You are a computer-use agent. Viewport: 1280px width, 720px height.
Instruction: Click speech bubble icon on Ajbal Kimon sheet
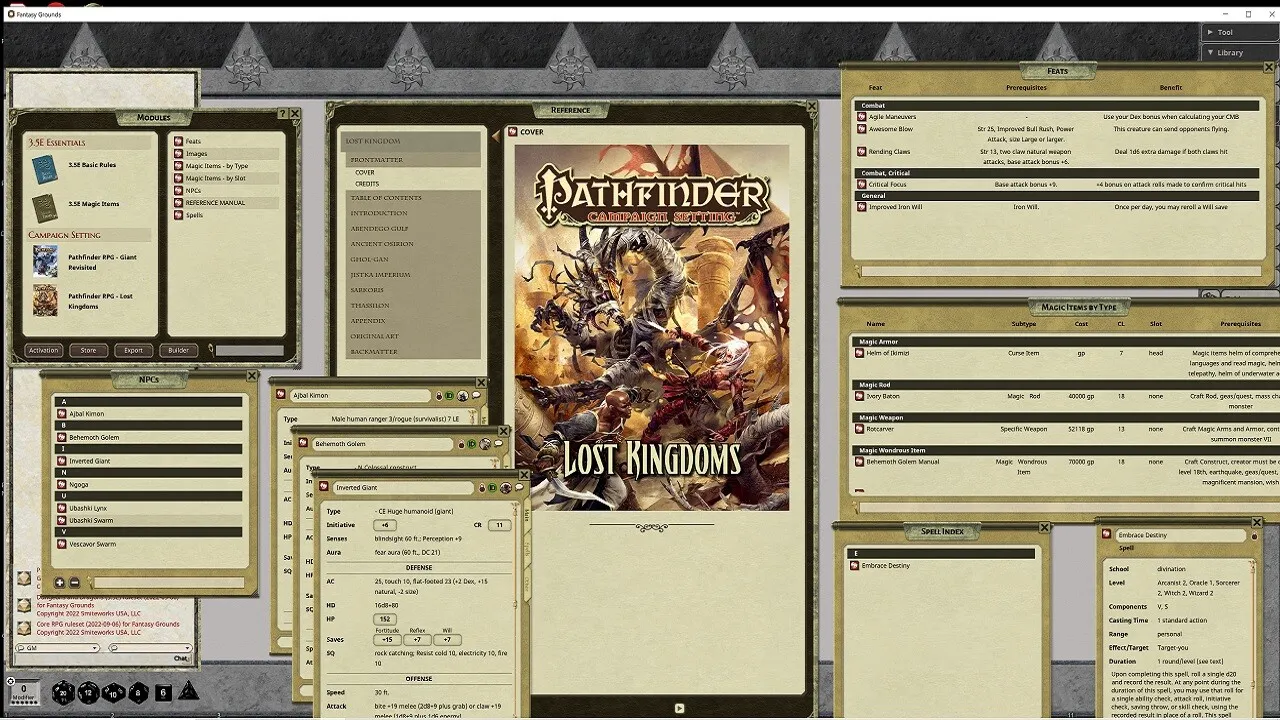pyautogui.click(x=475, y=396)
